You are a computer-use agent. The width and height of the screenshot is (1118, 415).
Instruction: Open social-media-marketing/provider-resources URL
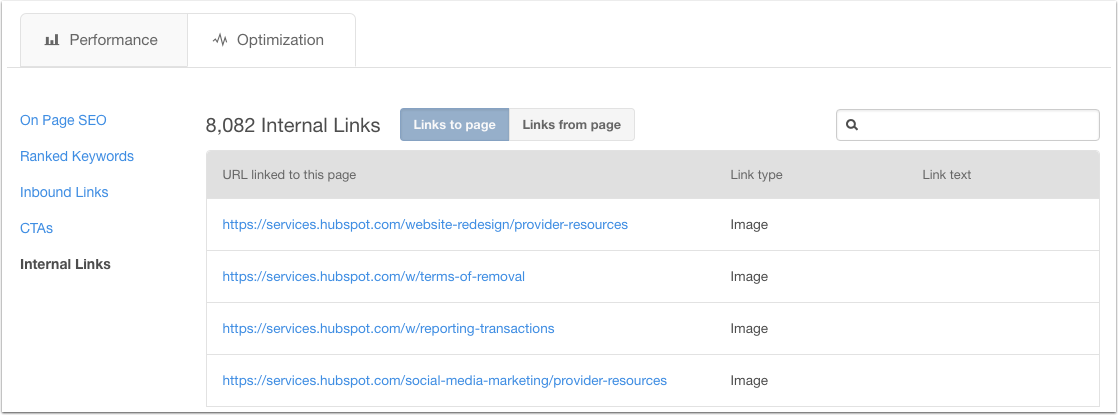[445, 381]
